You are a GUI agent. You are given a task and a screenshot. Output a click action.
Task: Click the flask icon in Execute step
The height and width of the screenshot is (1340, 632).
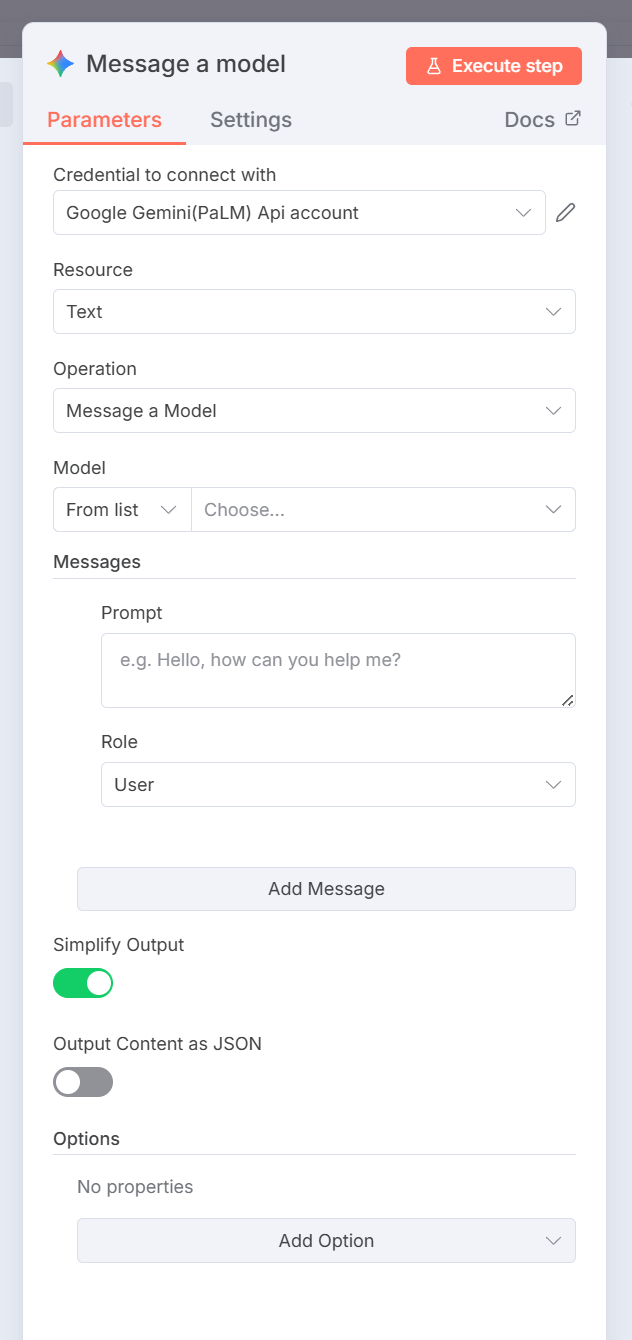tap(434, 66)
